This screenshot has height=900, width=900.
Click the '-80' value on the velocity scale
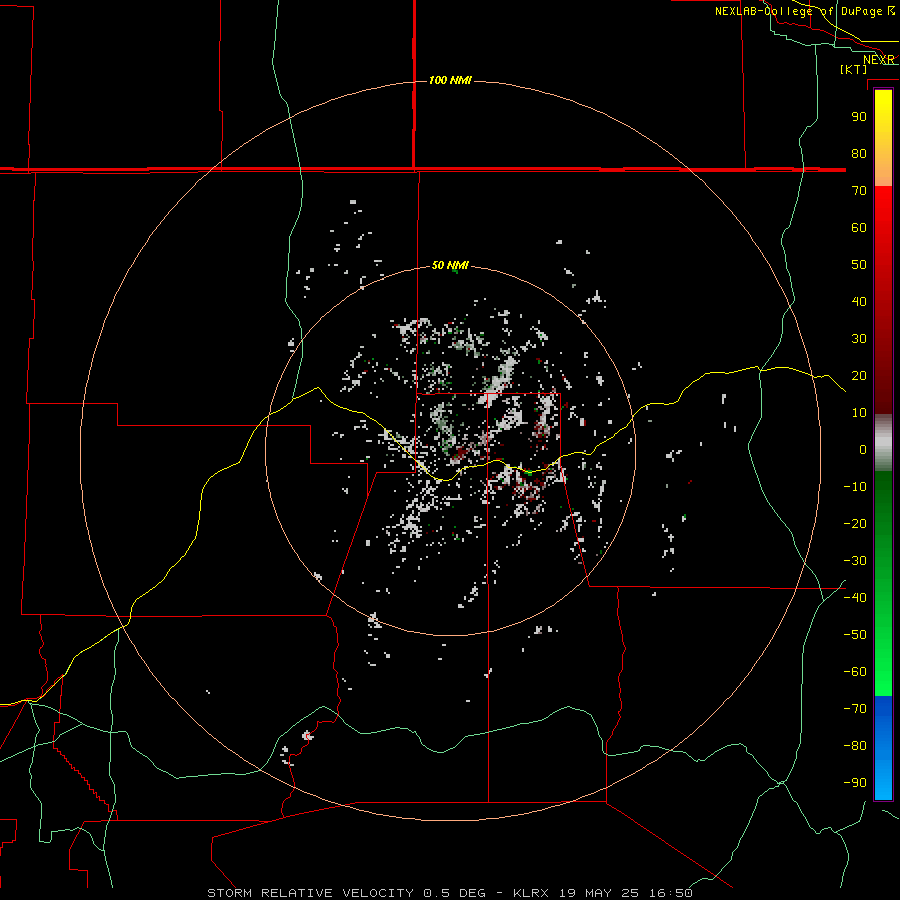click(855, 746)
